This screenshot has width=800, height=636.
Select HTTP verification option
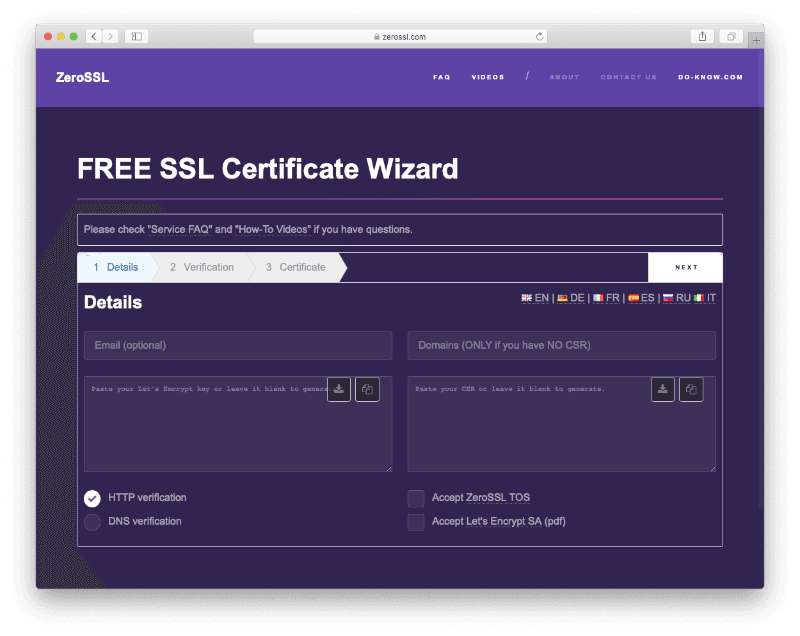click(x=92, y=498)
